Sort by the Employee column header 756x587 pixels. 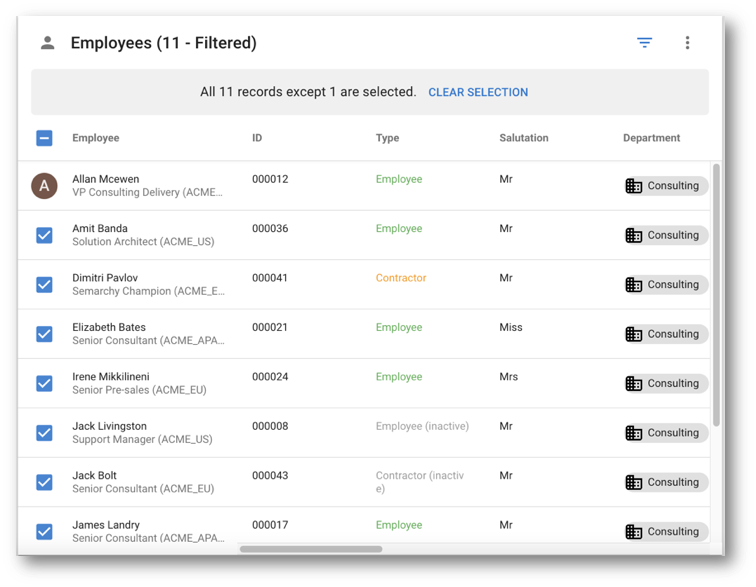(95, 138)
